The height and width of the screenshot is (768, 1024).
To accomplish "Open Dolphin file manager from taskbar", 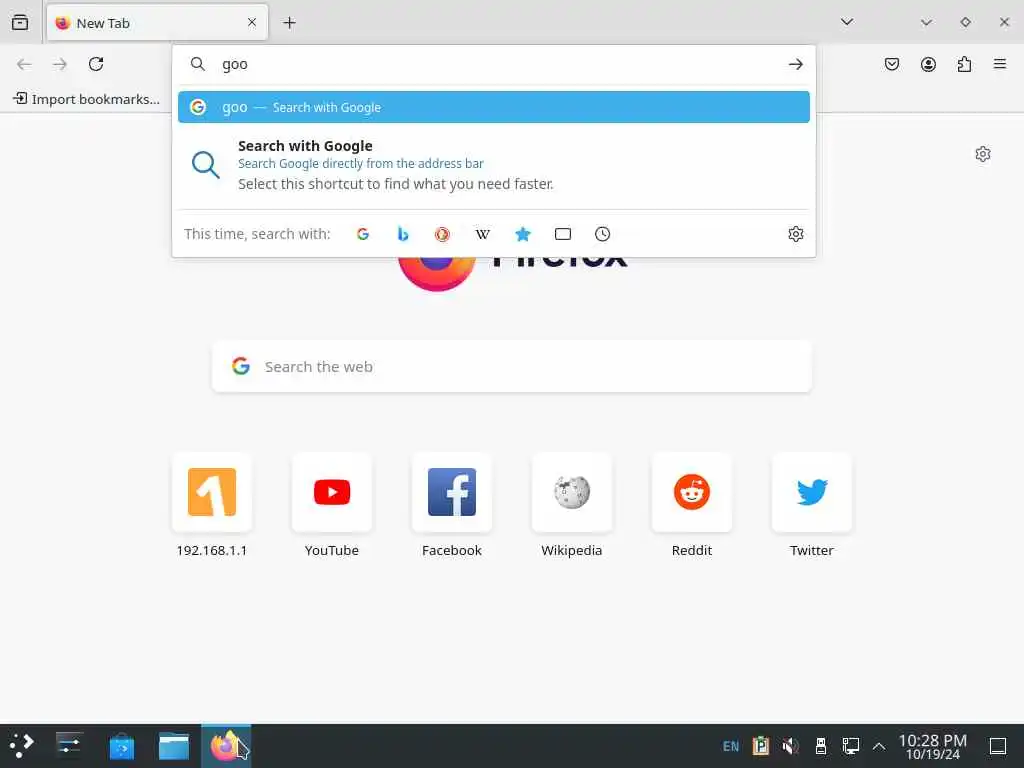I will click(174, 746).
